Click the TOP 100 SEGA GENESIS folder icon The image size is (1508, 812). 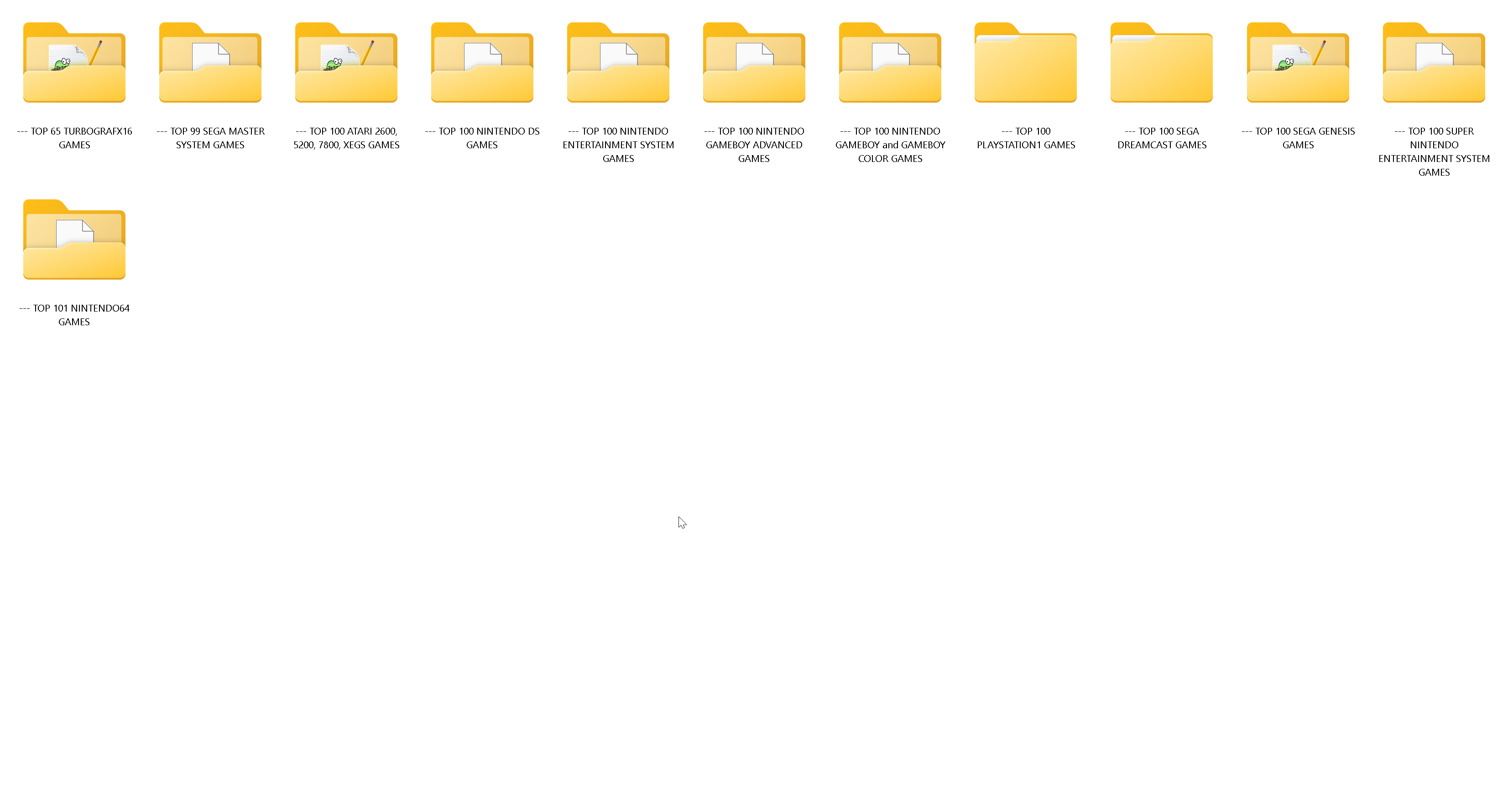coord(1298,63)
